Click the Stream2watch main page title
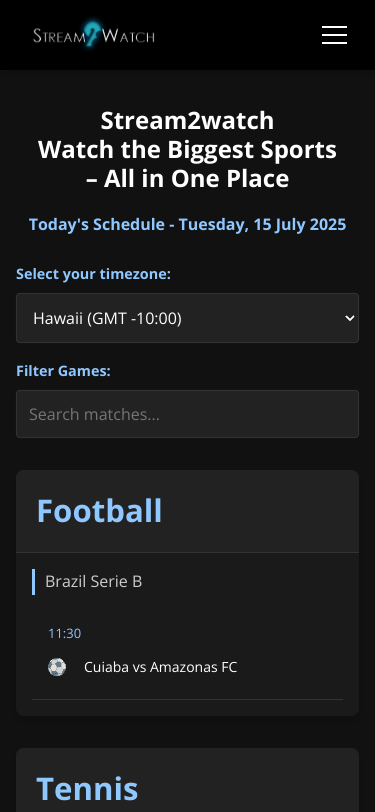Image resolution: width=375 pixels, height=812 pixels. tap(187, 121)
